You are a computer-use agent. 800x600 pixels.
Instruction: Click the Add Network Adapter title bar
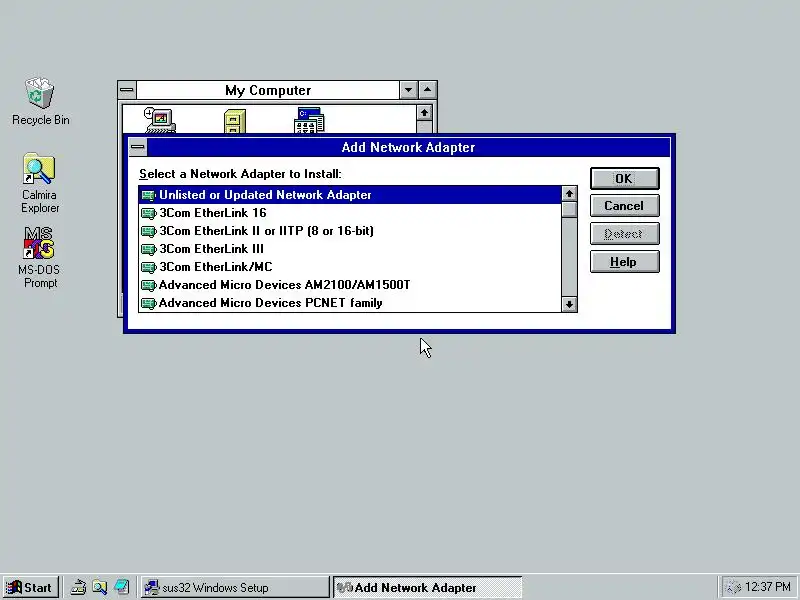[408, 147]
